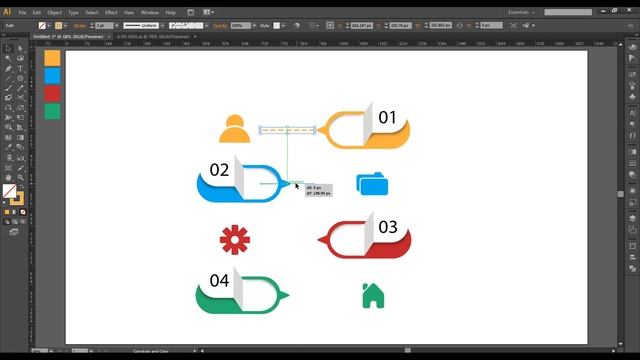Select the Ellipse shape tool
Image resolution: width=640 pixels, height=360 pixels.
coord(20,78)
